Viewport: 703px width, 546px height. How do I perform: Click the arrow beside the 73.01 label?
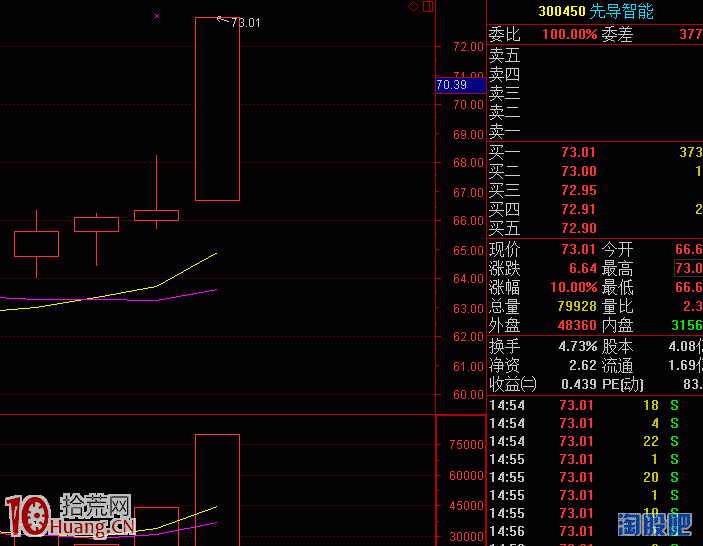pyautogui.click(x=222, y=18)
